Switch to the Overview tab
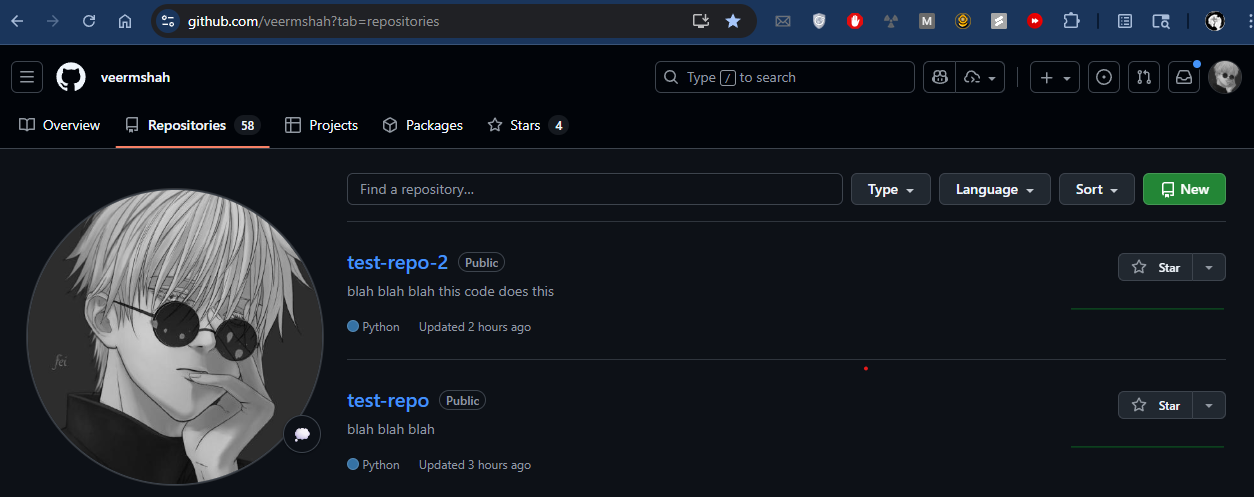 60,125
